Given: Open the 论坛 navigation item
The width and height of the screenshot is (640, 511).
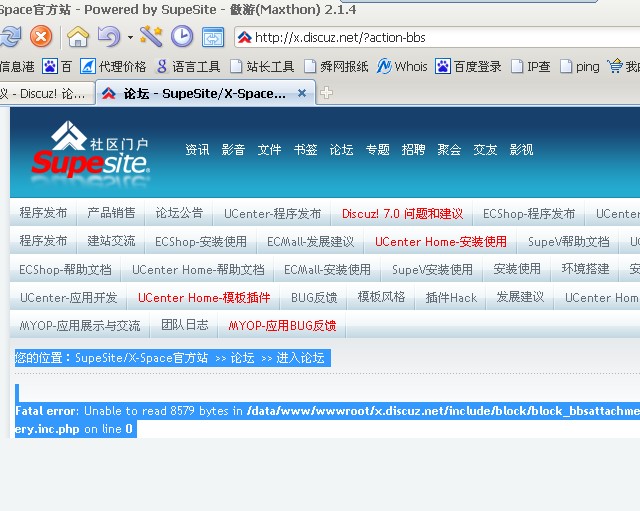Looking at the screenshot, I should coord(341,150).
